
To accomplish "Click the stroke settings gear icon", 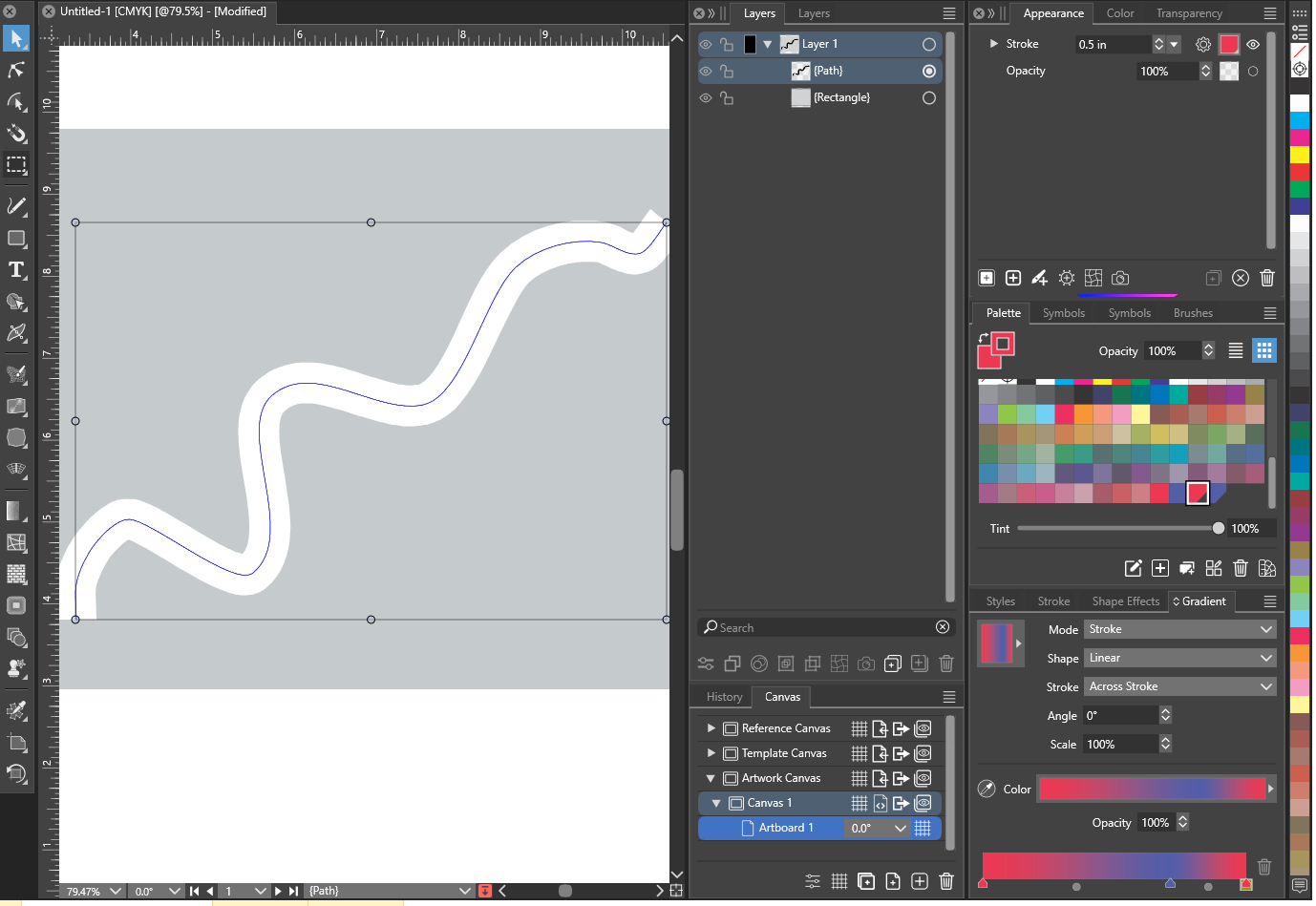I will pyautogui.click(x=1203, y=45).
